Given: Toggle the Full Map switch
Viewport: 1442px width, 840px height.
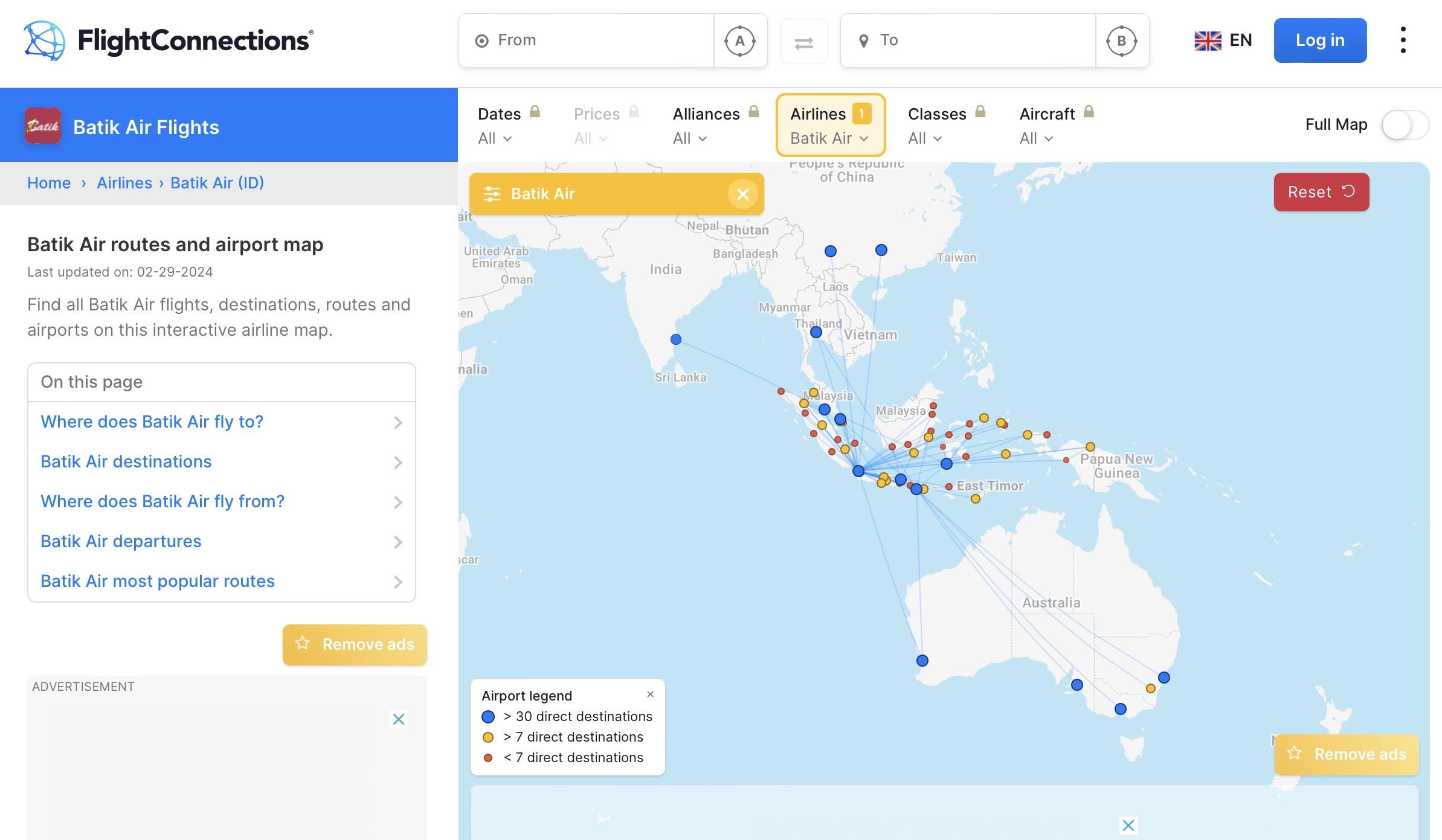Looking at the screenshot, I should point(1405,125).
